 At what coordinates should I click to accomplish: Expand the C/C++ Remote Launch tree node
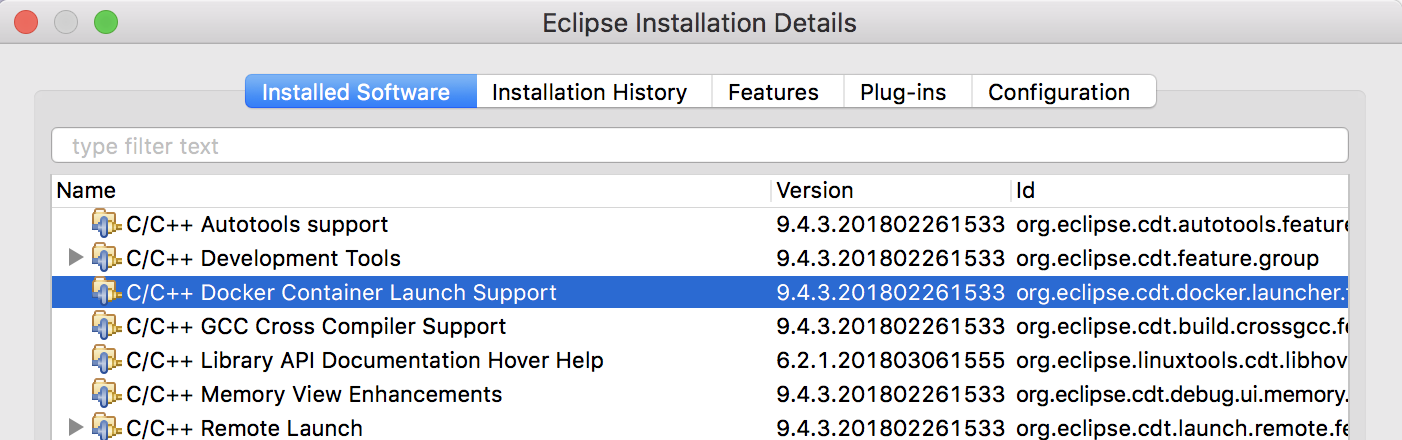(x=76, y=428)
